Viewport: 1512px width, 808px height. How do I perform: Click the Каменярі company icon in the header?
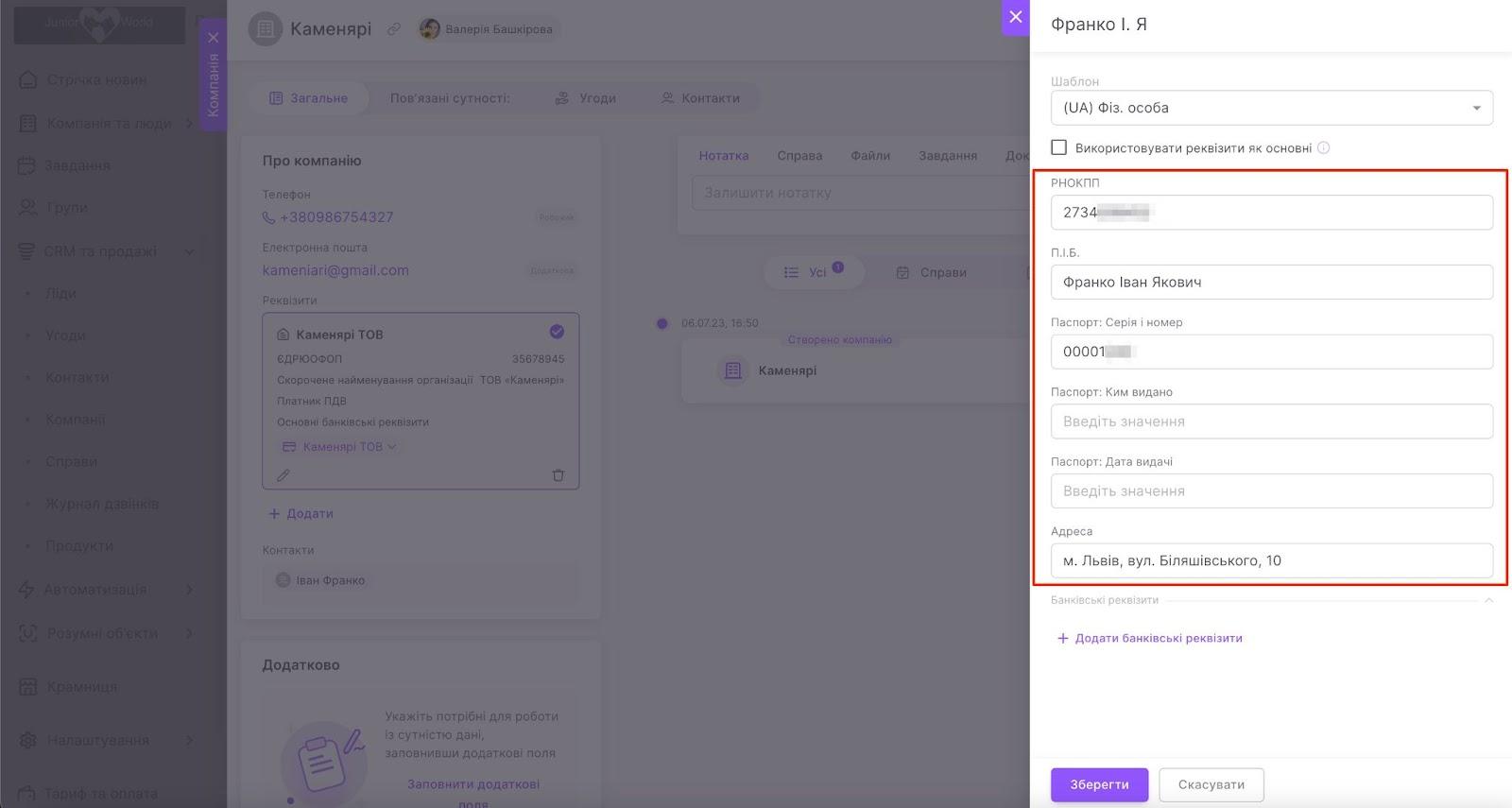[x=266, y=29]
